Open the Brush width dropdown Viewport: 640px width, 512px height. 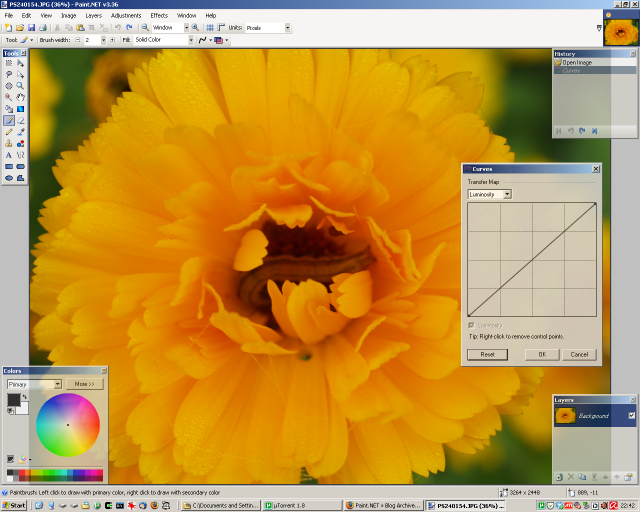pos(103,40)
